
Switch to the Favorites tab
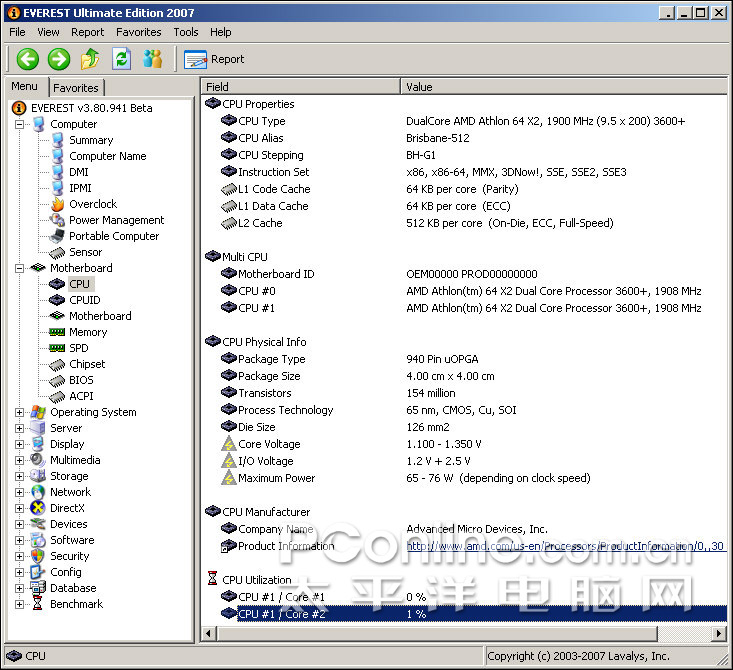76,88
